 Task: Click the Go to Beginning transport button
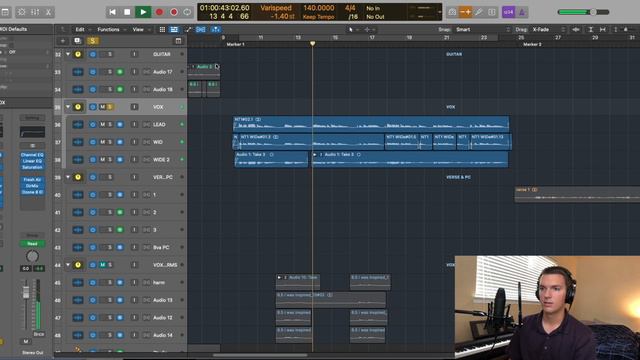(x=112, y=12)
